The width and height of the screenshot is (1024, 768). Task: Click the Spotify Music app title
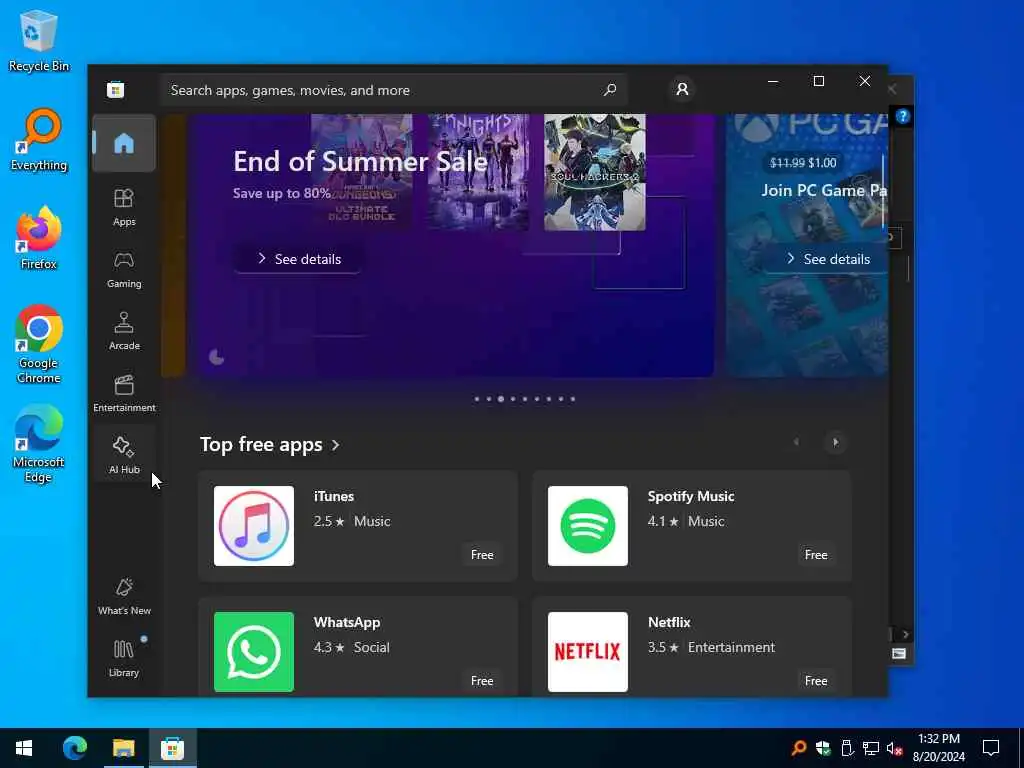pos(691,496)
